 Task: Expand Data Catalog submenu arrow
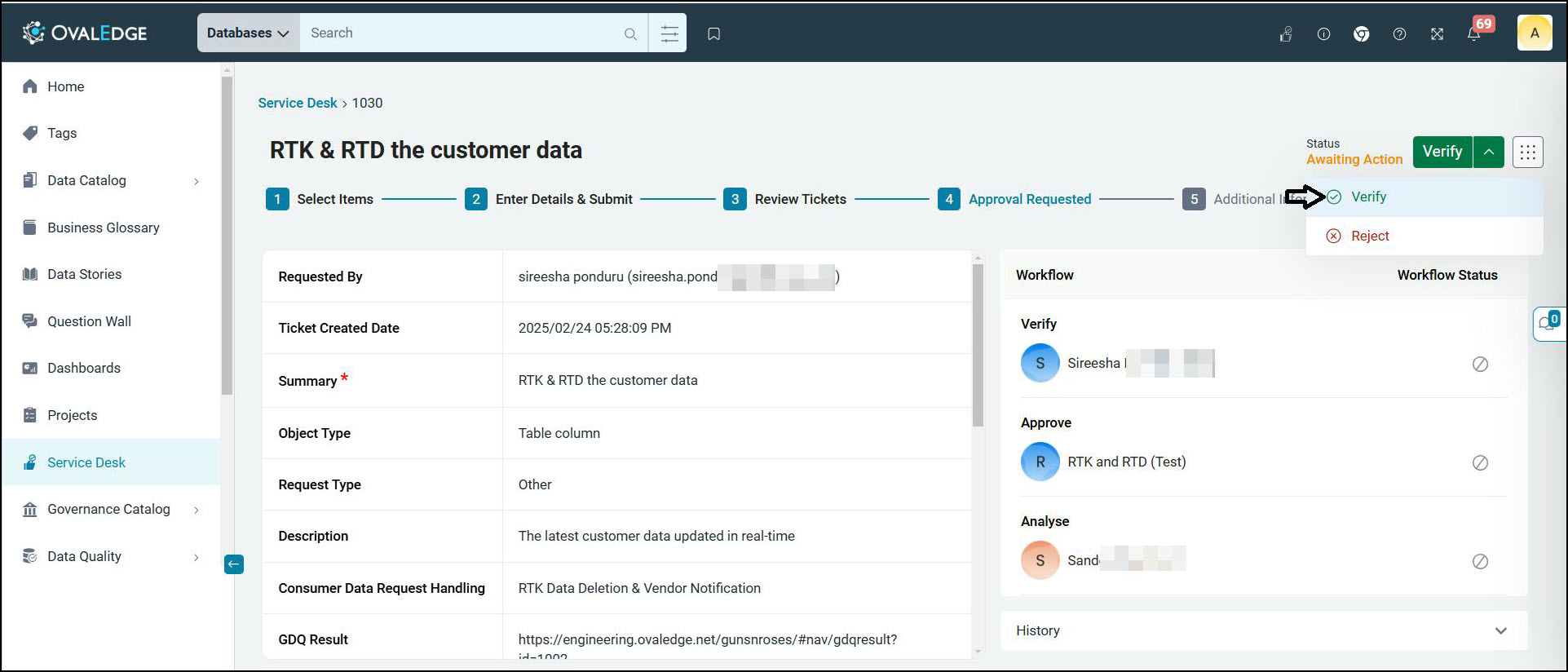[x=196, y=181]
